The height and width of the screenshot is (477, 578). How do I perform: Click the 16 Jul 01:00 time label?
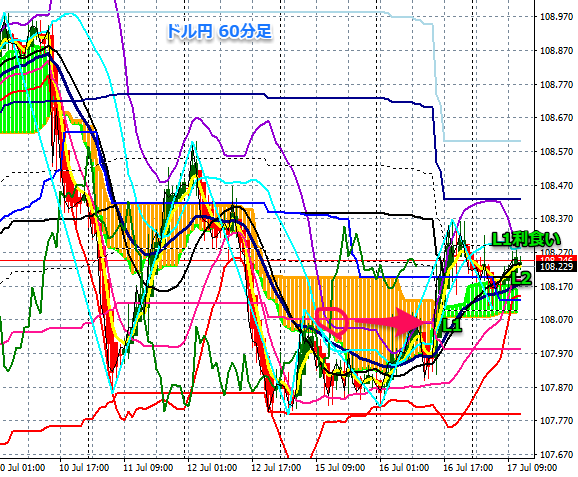pyautogui.click(x=404, y=468)
